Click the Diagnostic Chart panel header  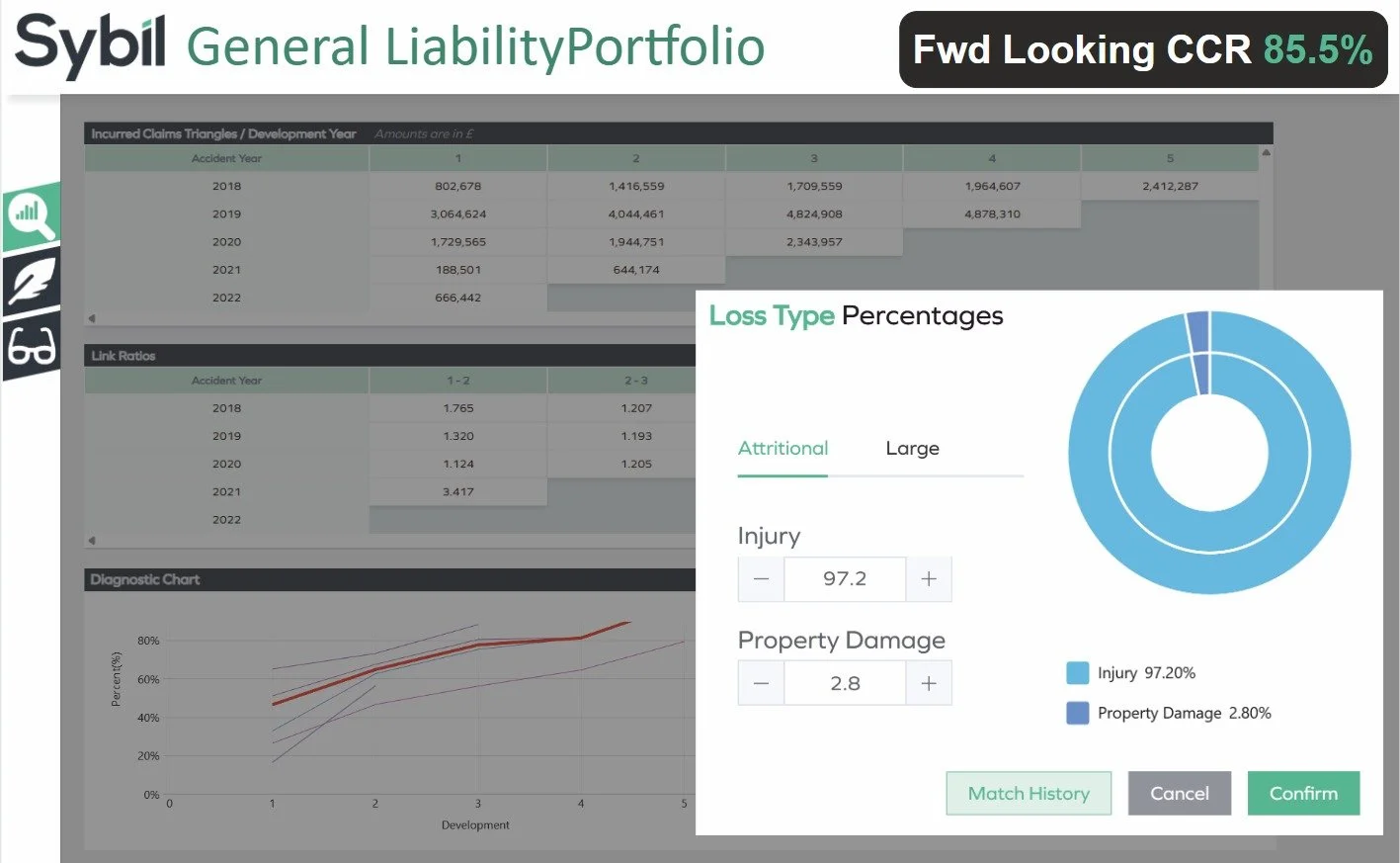pyautogui.click(x=390, y=579)
